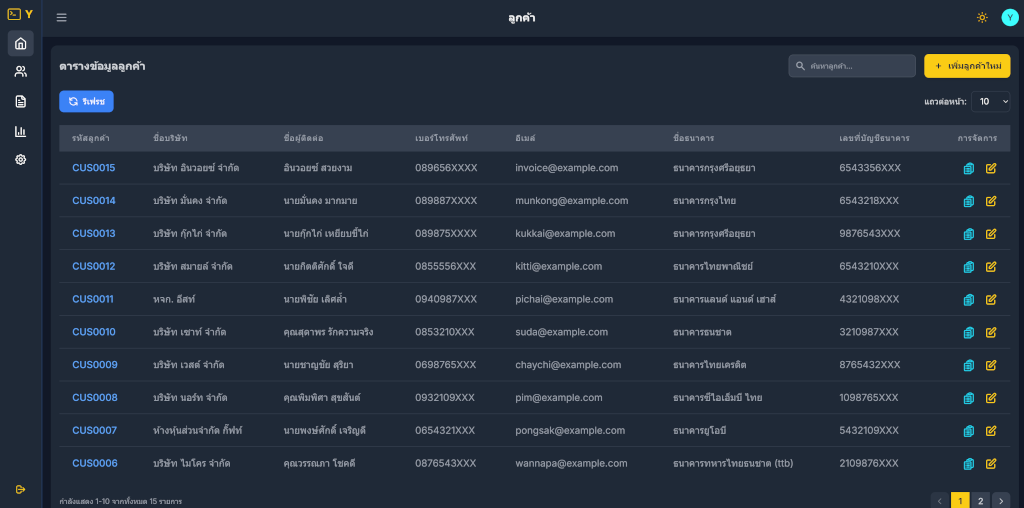Open the settings gear in sidebar

[20, 160]
